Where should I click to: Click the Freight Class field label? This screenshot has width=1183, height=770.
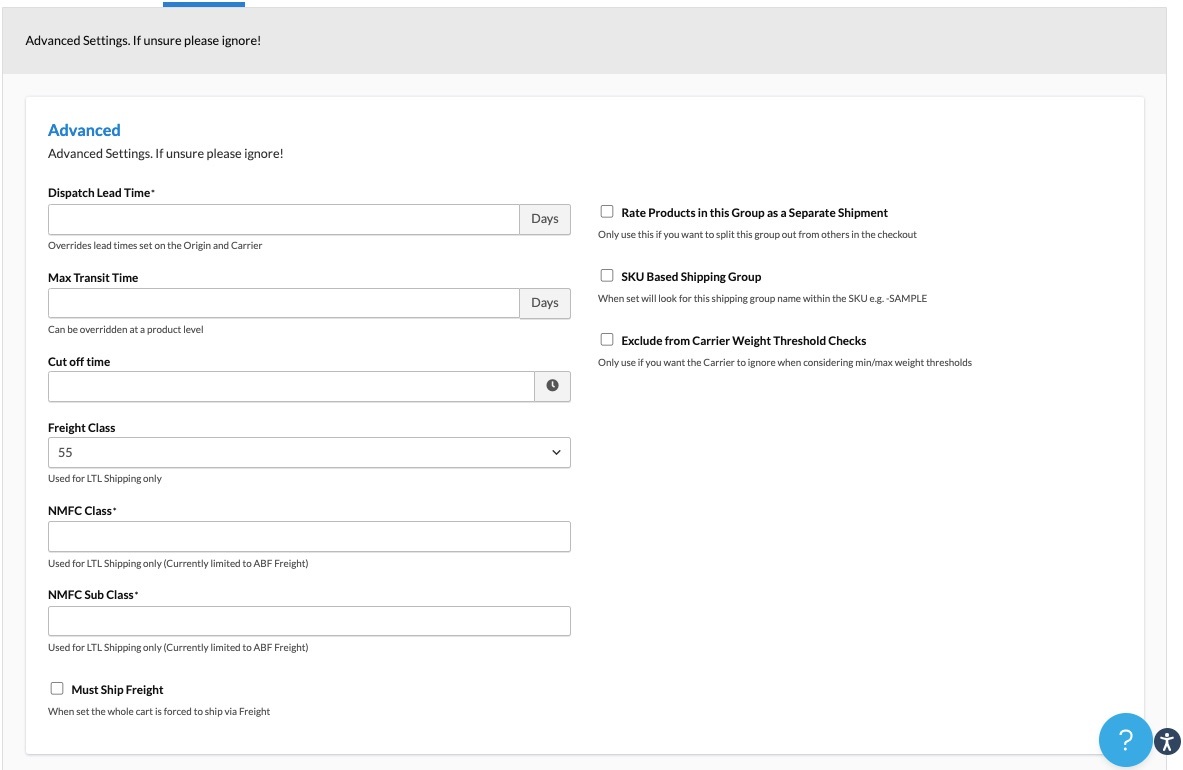point(82,428)
